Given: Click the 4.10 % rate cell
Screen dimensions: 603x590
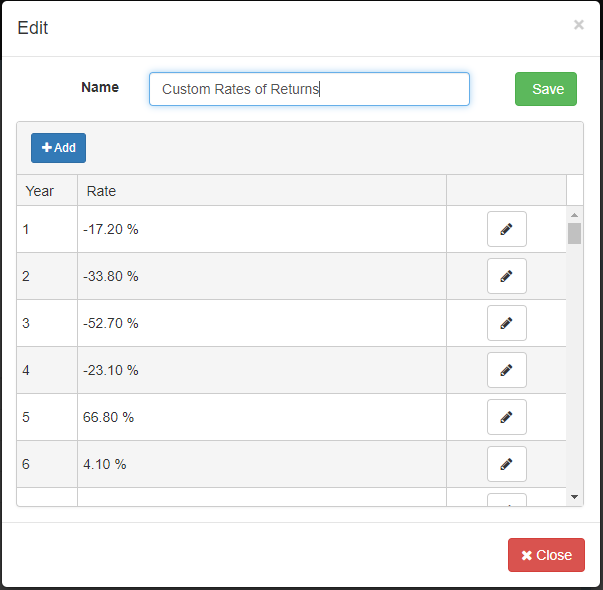Looking at the screenshot, I should 108,464.
